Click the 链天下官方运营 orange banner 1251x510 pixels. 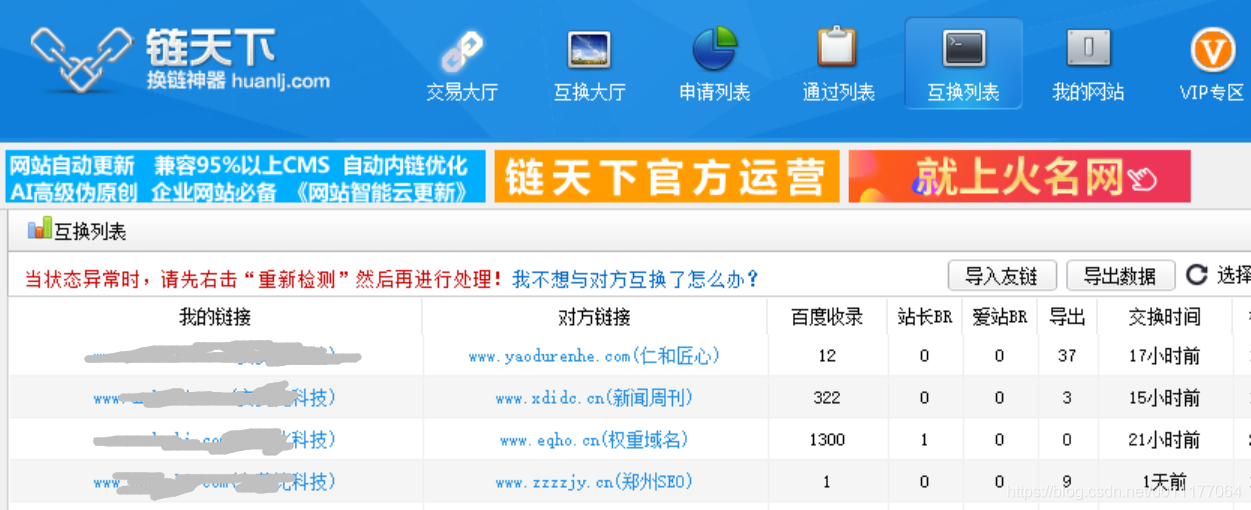coord(666,177)
